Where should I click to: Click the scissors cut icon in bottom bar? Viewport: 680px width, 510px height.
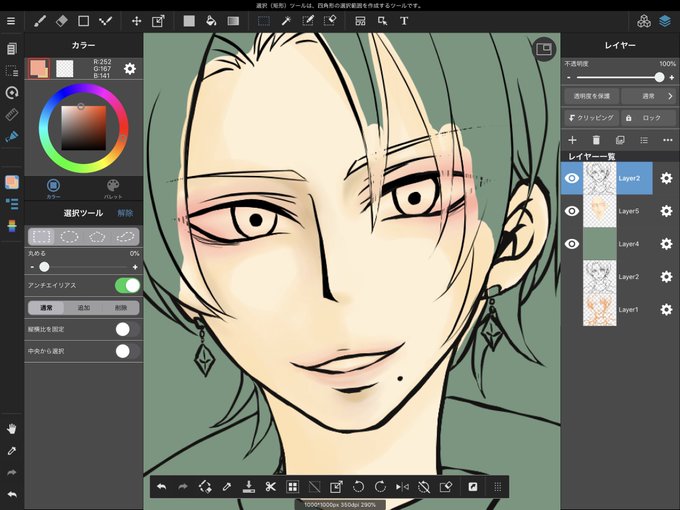(271, 487)
